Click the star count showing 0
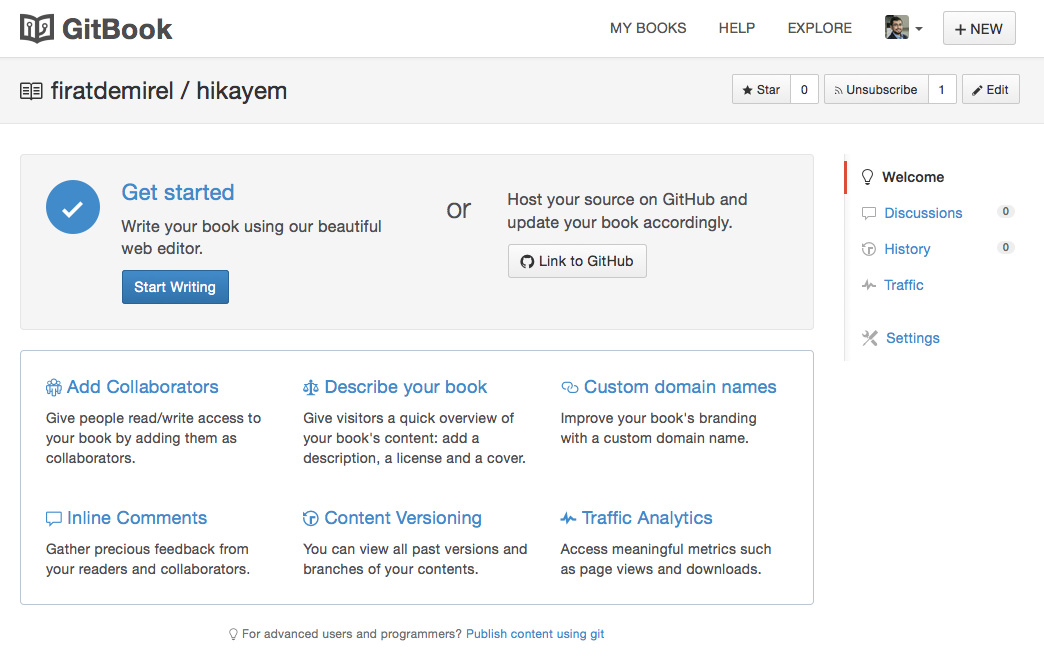Image resolution: width=1044 pixels, height=665 pixels. [804, 89]
